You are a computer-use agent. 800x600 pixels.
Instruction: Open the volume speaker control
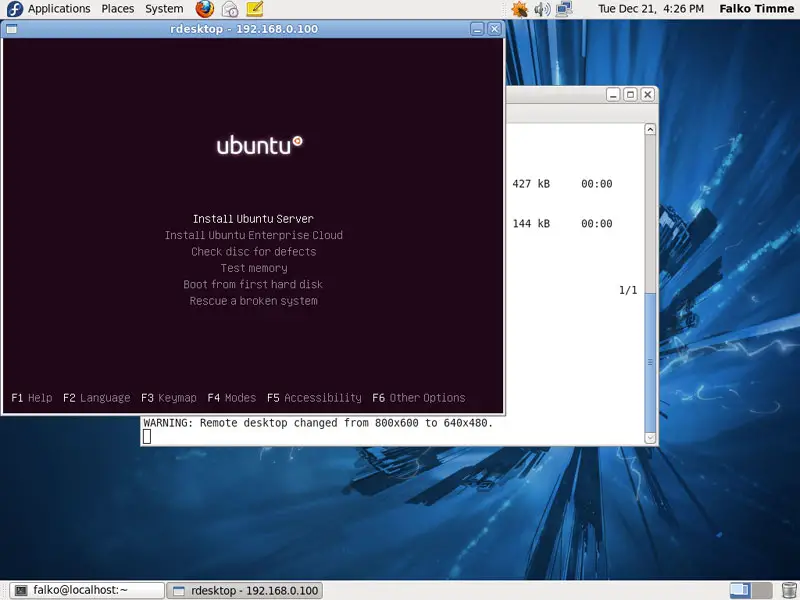point(542,9)
